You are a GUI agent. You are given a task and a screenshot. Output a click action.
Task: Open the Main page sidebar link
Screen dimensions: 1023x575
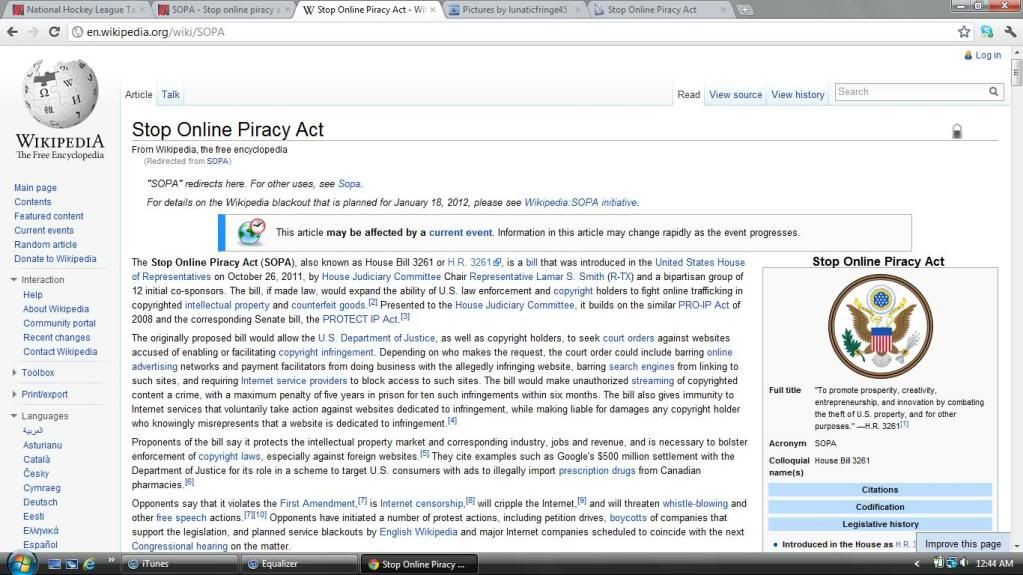tap(35, 187)
